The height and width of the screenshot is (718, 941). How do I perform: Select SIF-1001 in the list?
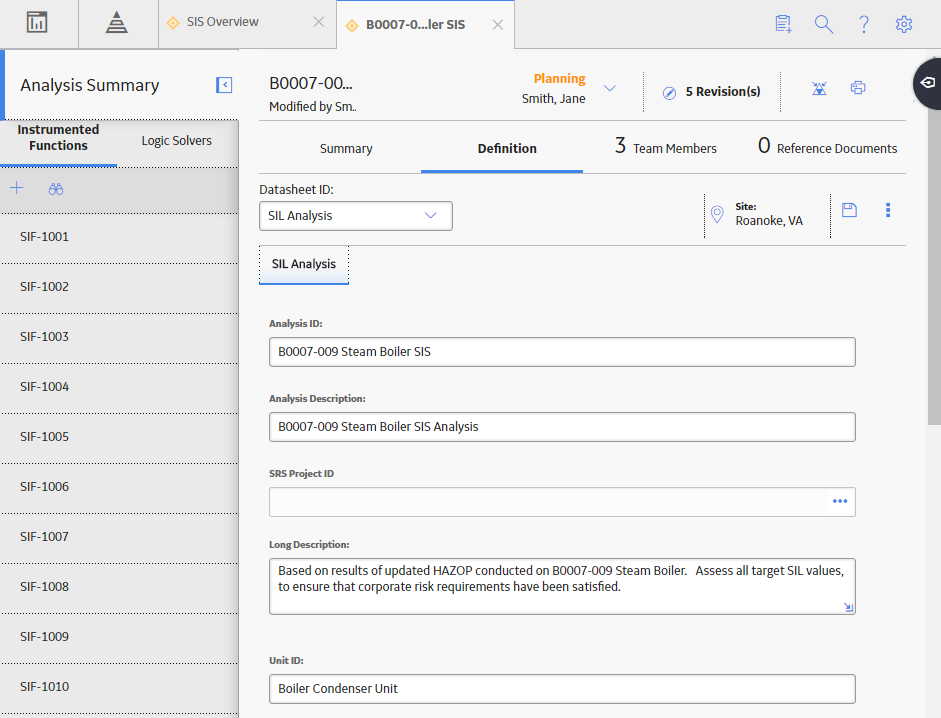click(119, 237)
